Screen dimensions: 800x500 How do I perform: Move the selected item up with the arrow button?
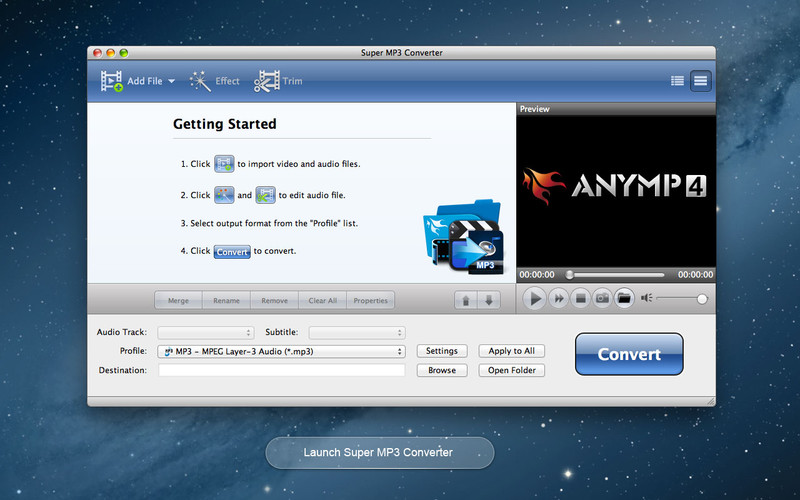[466, 301]
